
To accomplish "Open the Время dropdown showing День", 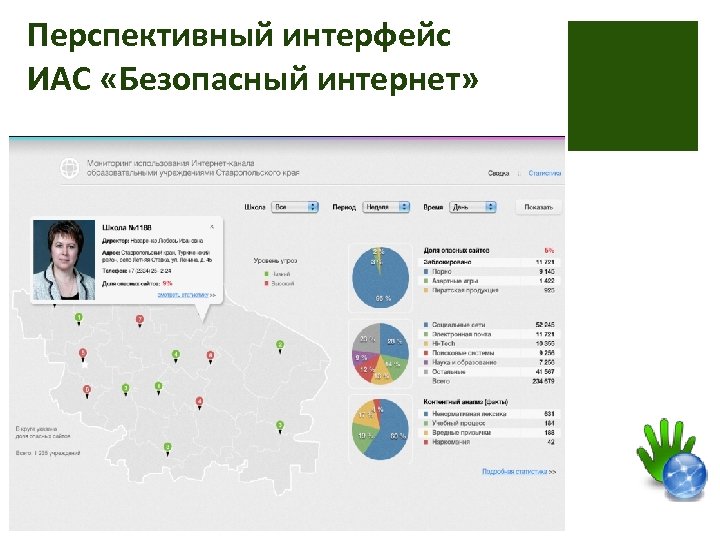I will coord(472,207).
